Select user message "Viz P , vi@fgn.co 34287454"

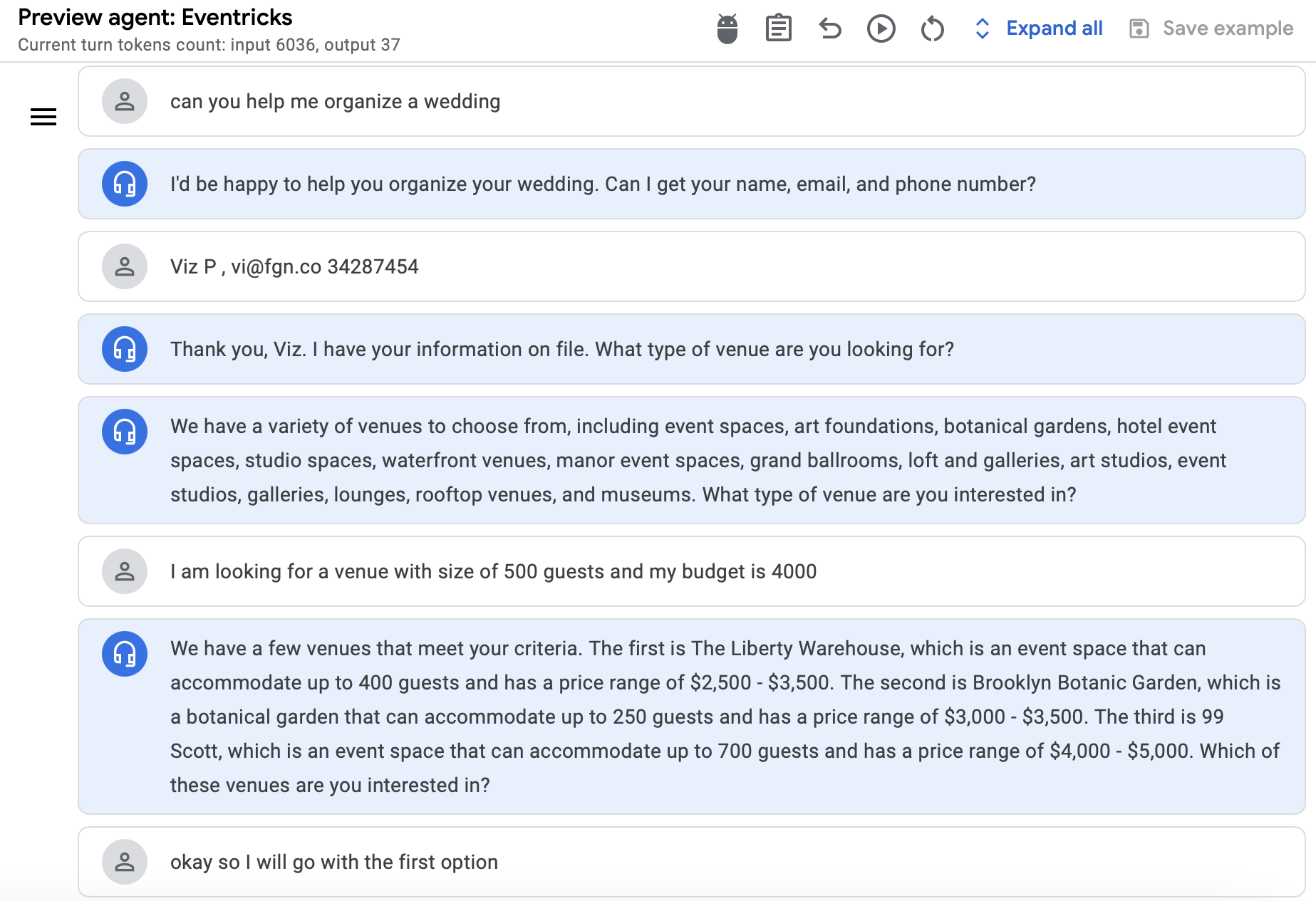pyautogui.click(x=691, y=266)
